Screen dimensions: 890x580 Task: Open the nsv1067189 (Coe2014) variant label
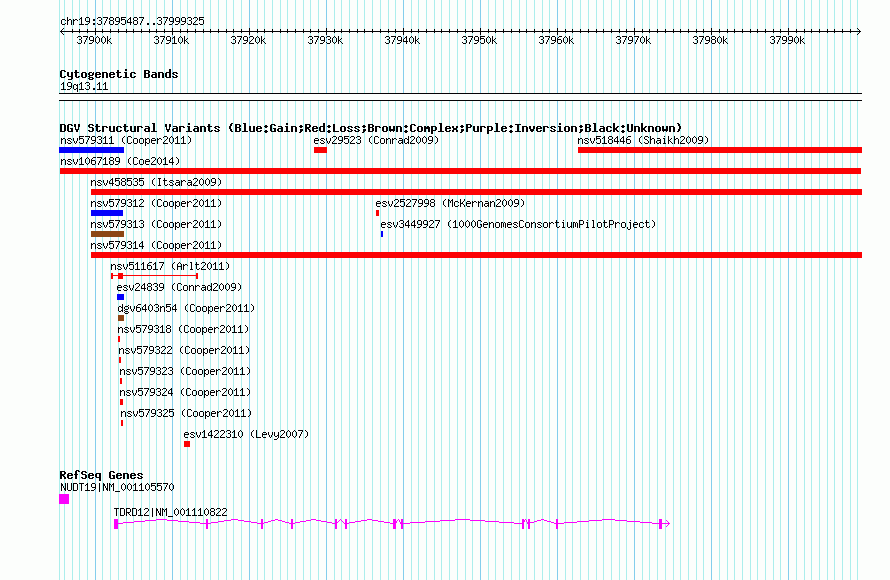click(120, 161)
